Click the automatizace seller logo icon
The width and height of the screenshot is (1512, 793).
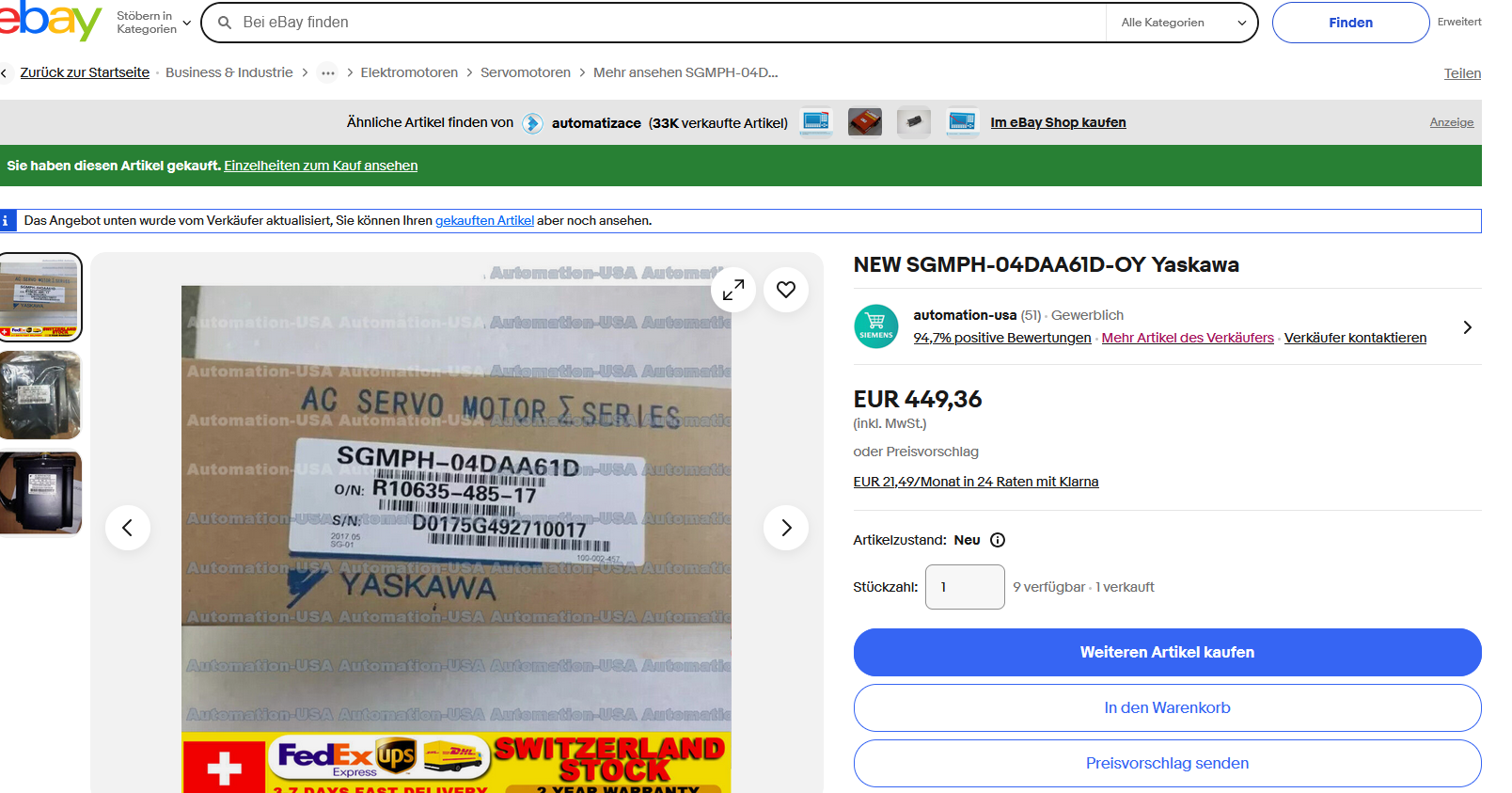click(x=533, y=123)
